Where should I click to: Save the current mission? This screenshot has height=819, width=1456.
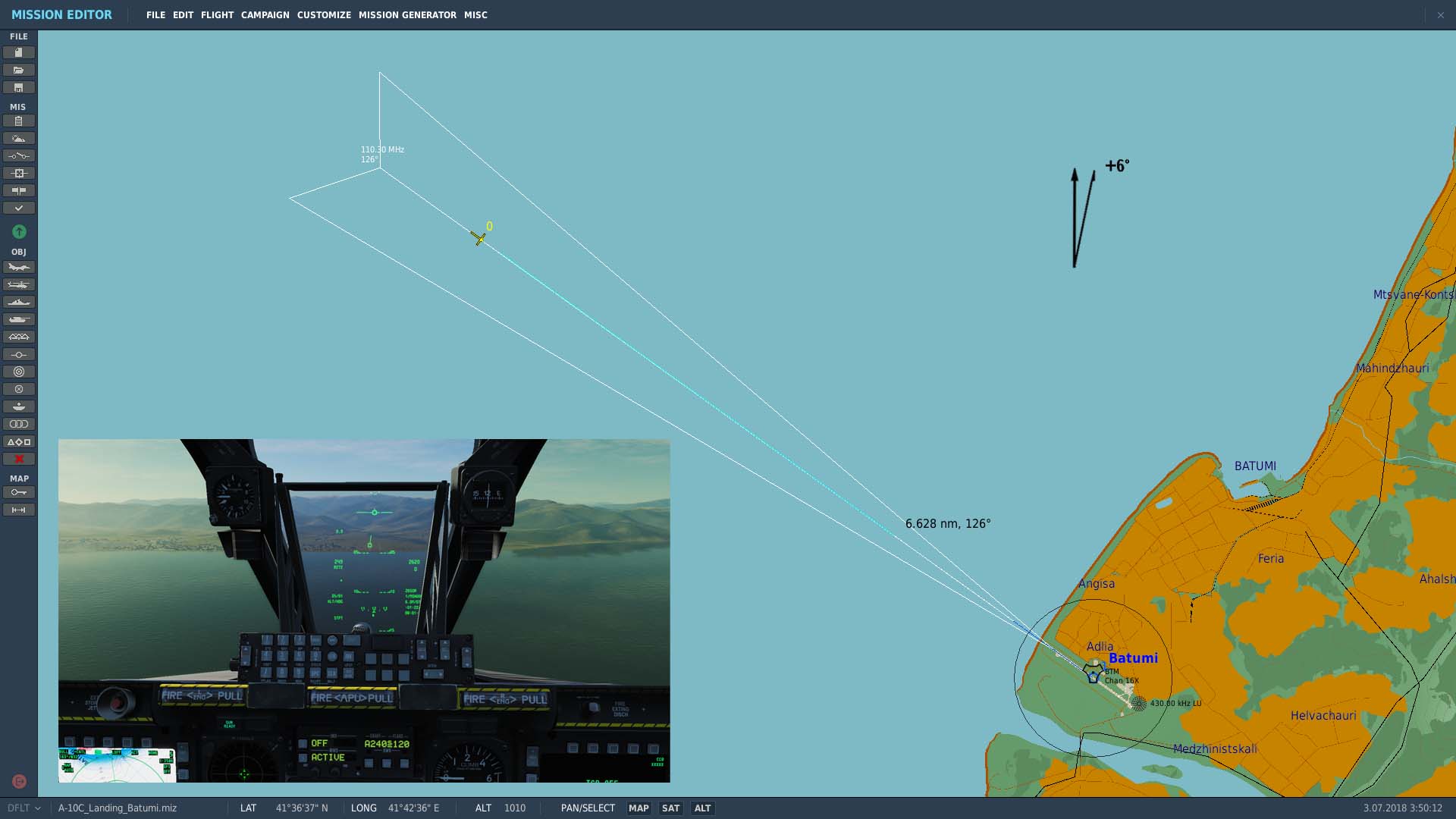click(19, 87)
